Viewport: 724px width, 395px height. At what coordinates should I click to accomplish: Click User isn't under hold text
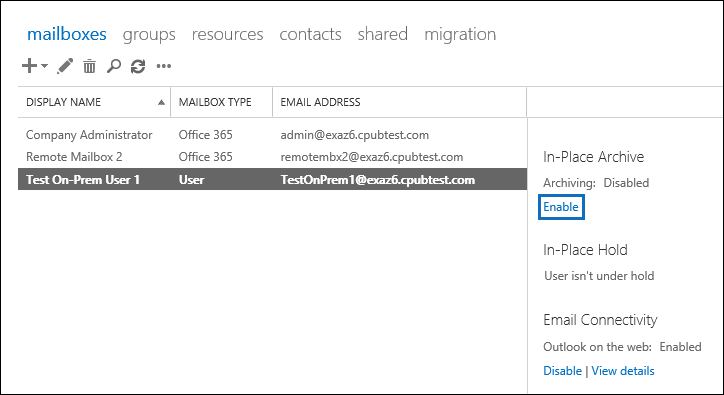pos(599,276)
